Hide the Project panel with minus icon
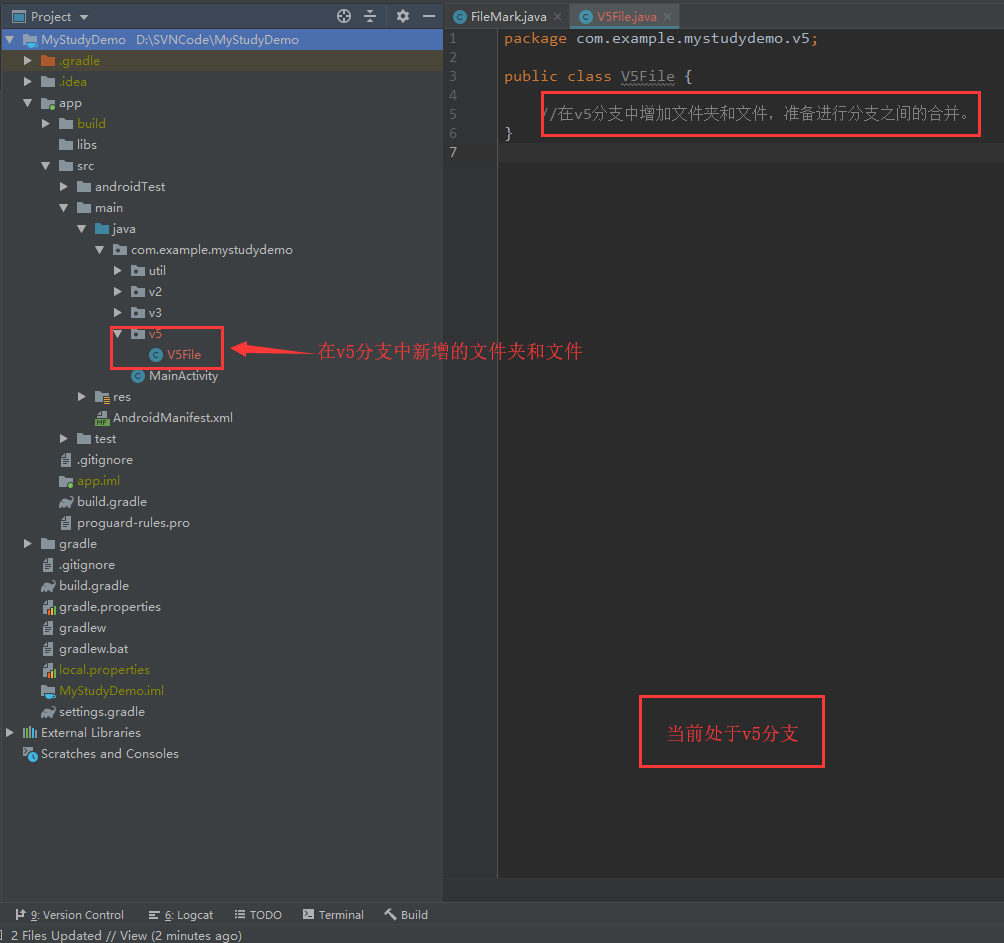This screenshot has width=1004, height=943. (429, 17)
